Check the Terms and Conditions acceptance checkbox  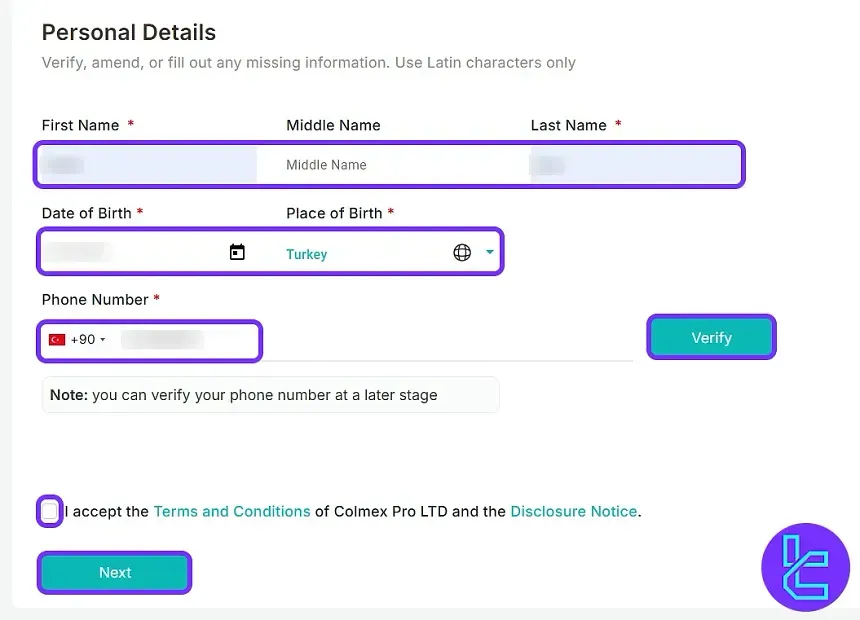[49, 511]
